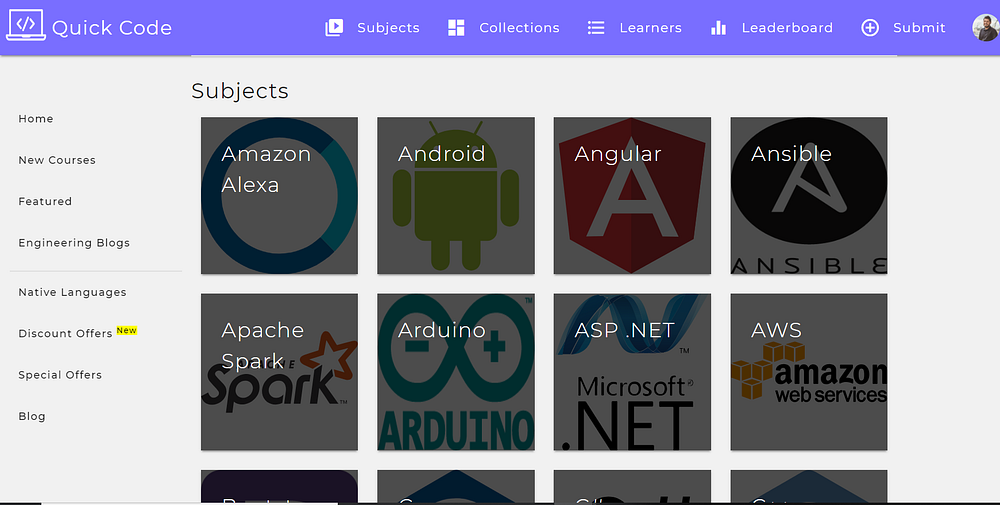The width and height of the screenshot is (1000, 505).
Task: Open the AWS subject card
Action: click(809, 372)
